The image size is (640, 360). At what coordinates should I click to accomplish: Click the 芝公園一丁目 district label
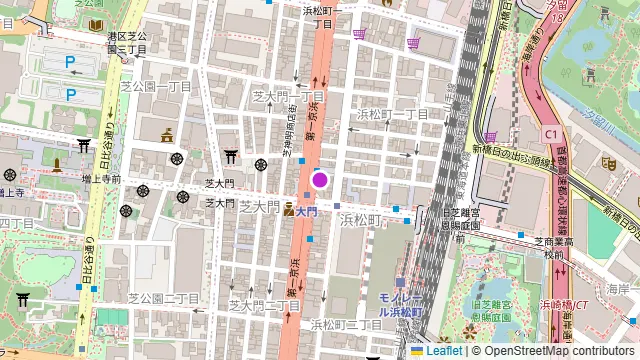tap(156, 87)
